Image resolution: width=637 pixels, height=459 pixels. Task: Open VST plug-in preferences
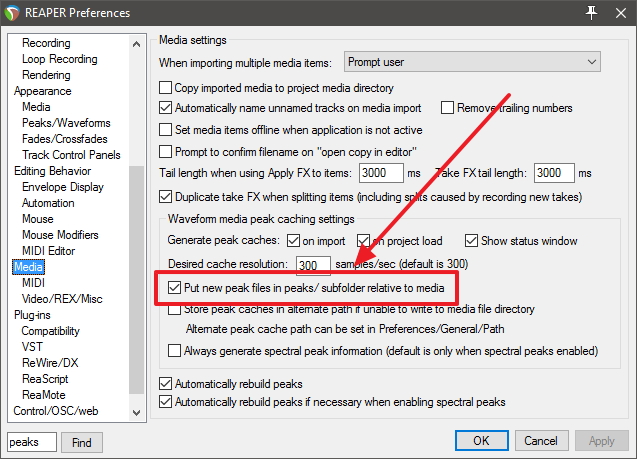click(32, 347)
